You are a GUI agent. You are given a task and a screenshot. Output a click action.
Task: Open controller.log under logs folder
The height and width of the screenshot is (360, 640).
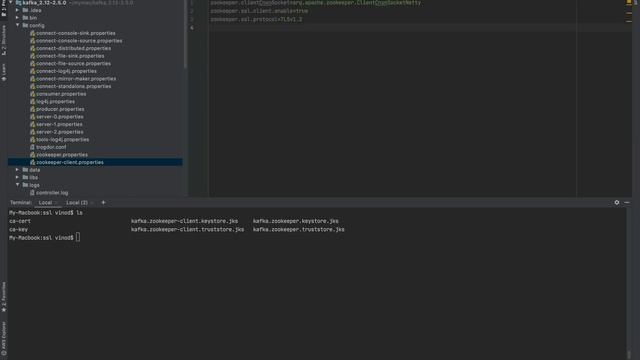point(52,193)
